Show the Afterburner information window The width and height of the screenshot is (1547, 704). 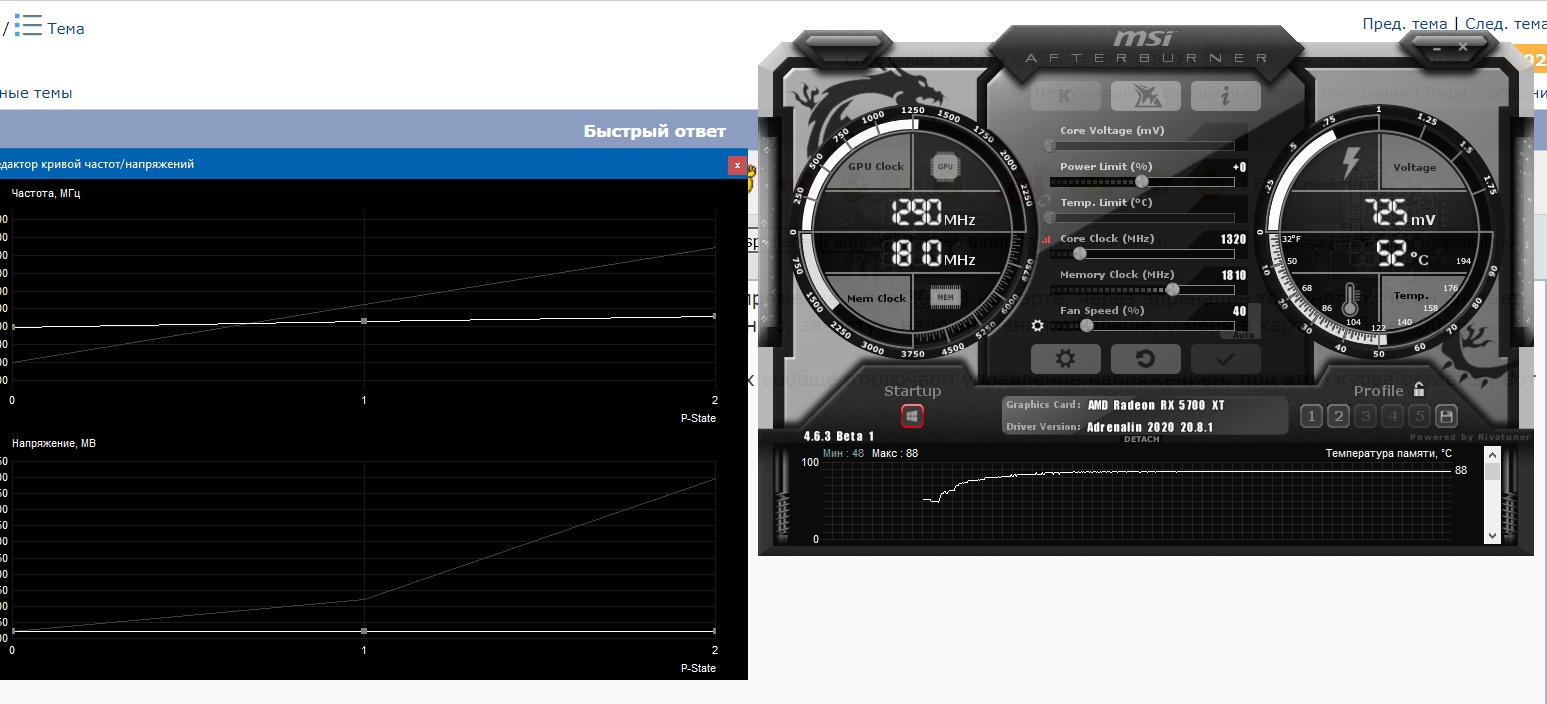tap(1225, 96)
